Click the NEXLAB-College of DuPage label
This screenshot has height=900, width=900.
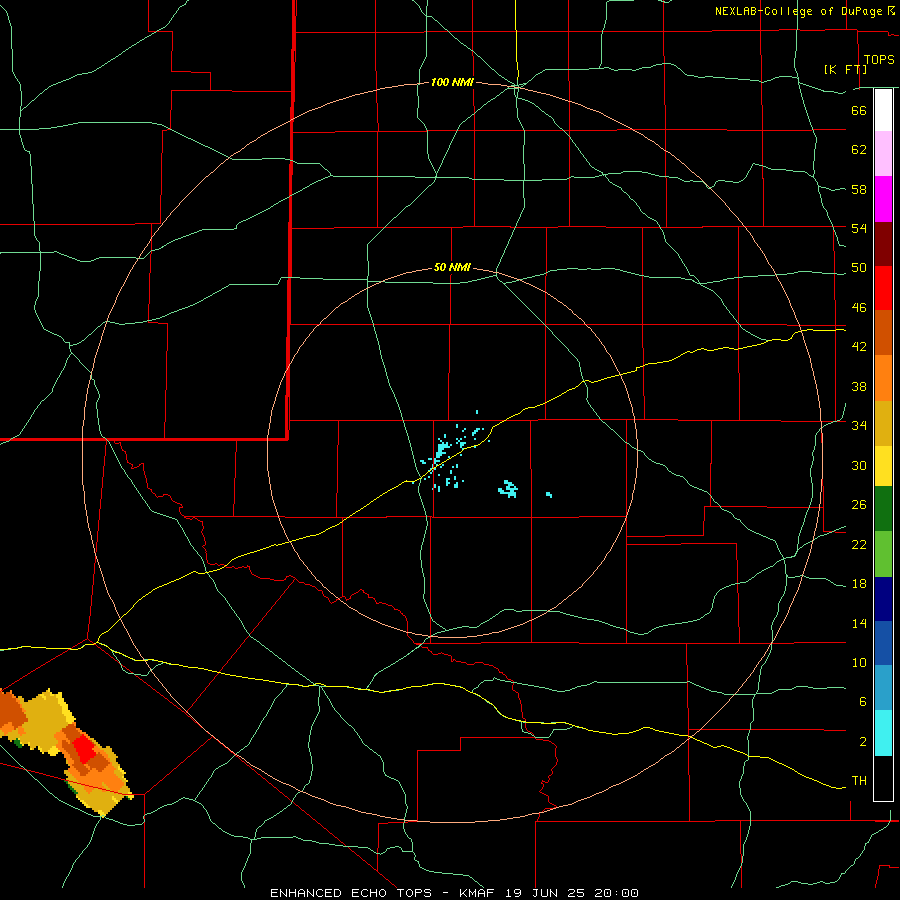point(798,11)
